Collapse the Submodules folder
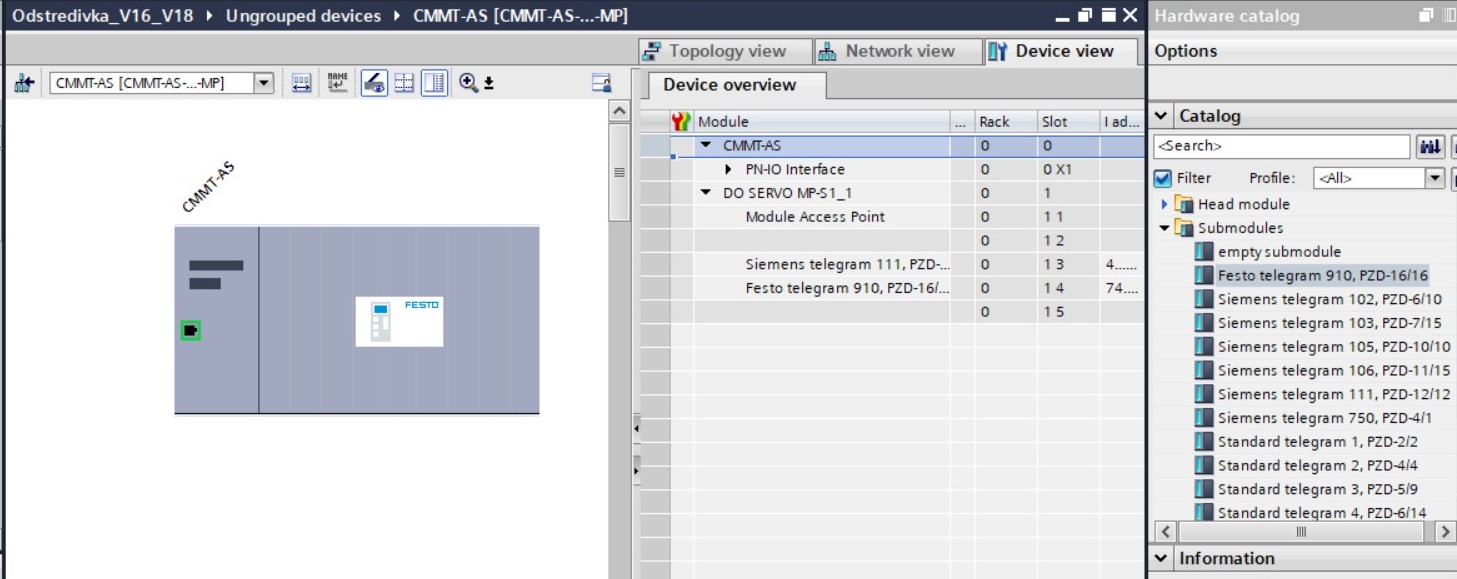 1164,228
